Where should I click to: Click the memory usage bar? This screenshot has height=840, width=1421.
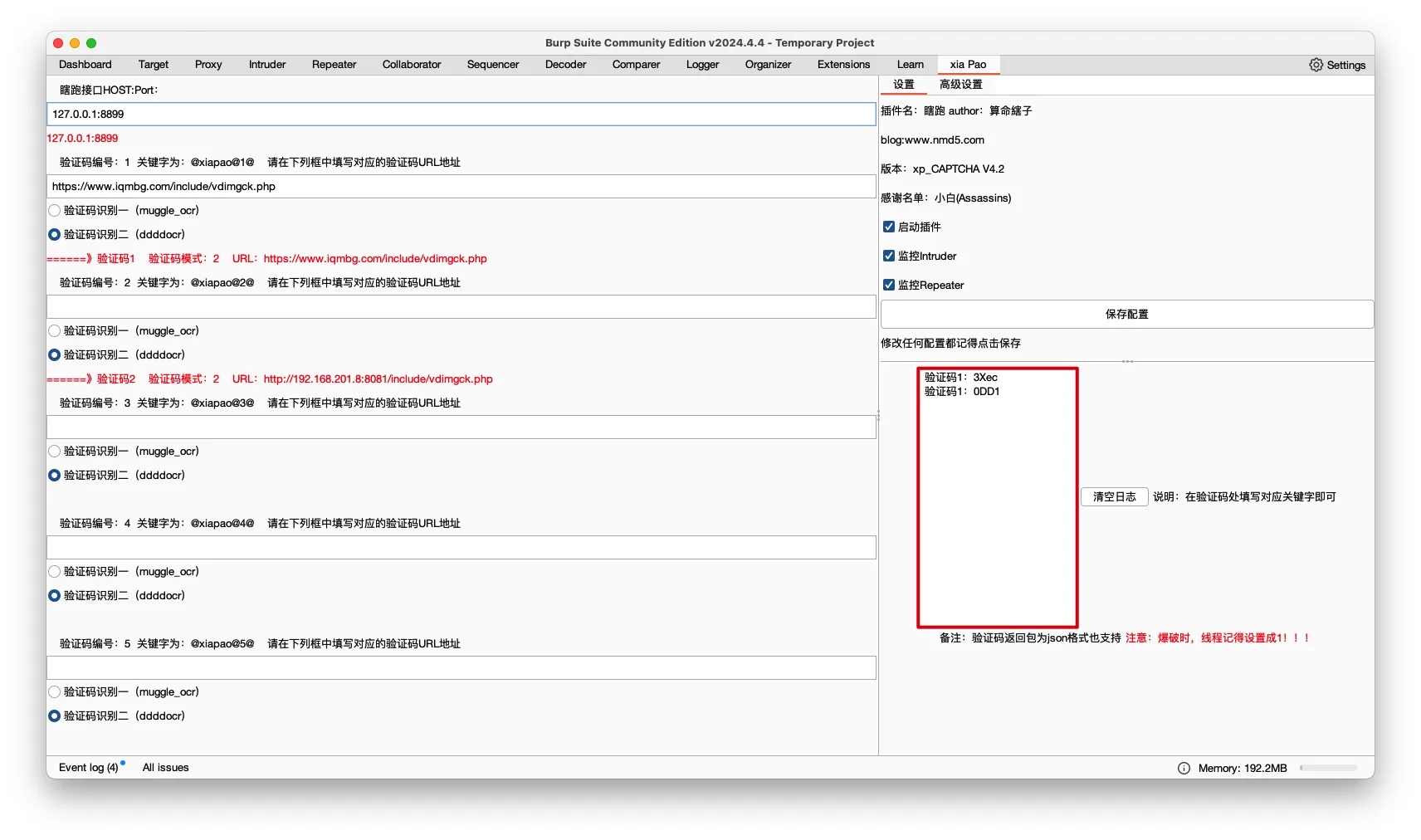pos(1328,768)
